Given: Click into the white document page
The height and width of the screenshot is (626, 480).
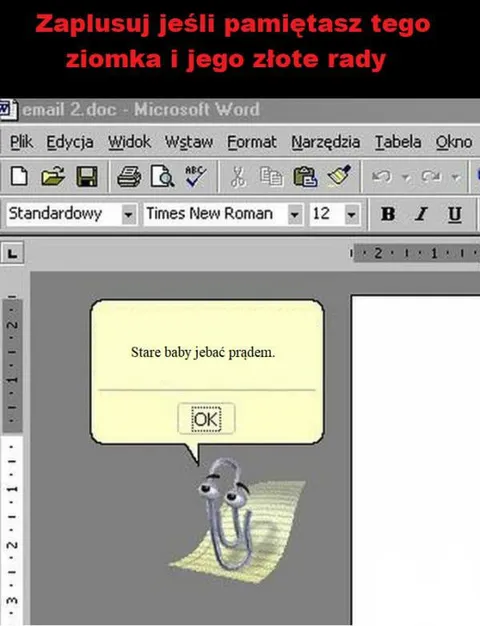Looking at the screenshot, I should point(416,459).
